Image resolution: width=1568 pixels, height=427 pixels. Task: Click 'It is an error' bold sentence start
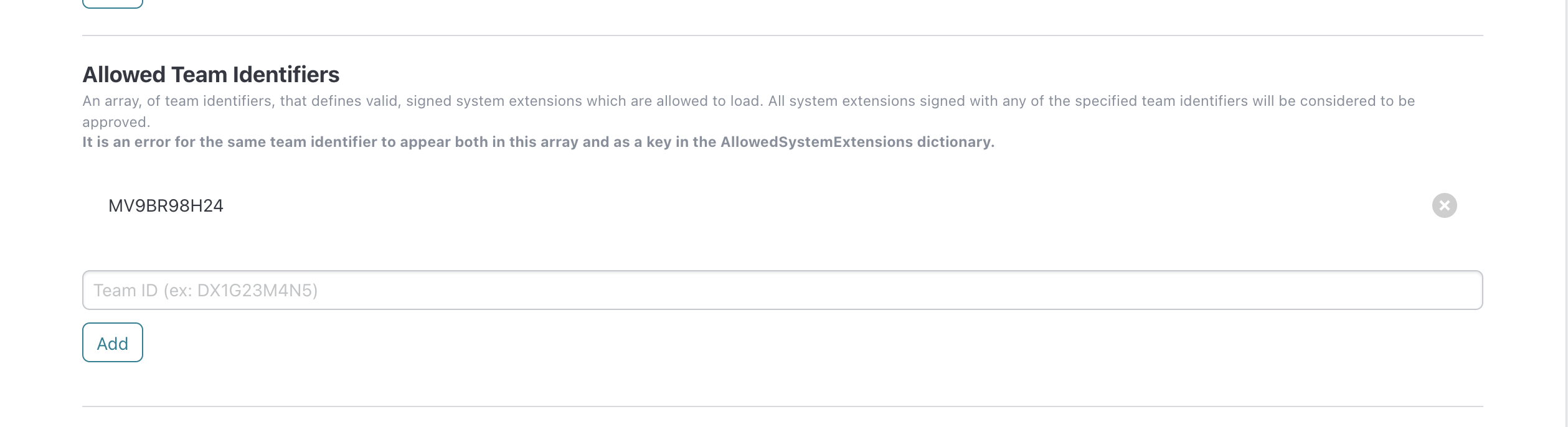click(x=126, y=142)
